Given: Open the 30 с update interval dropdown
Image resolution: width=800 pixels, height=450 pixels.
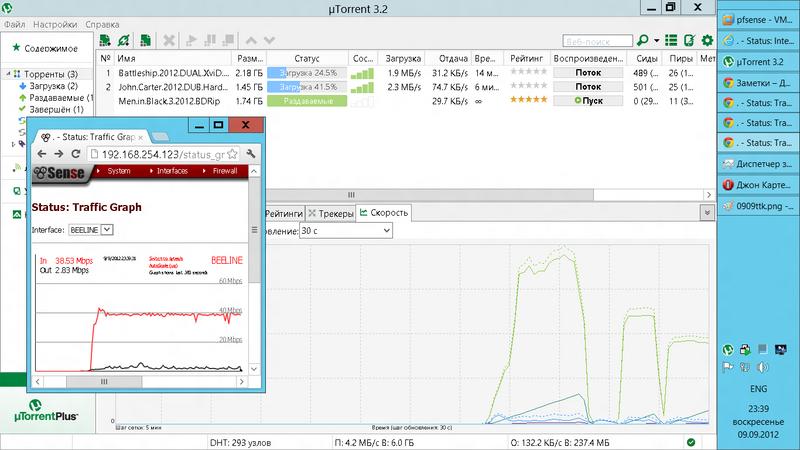Looking at the screenshot, I should [346, 231].
